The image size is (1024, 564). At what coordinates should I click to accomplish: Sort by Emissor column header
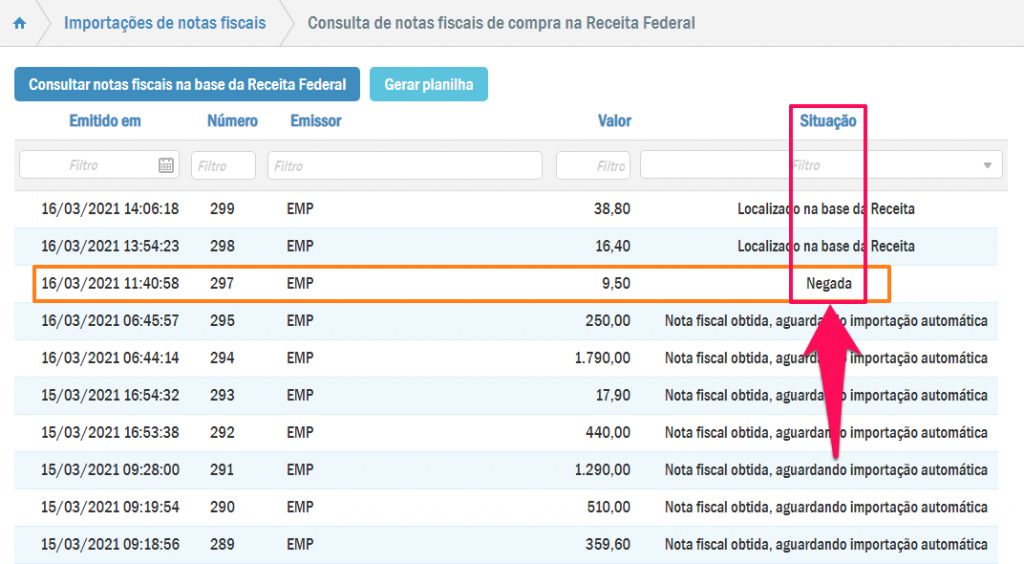(x=316, y=121)
